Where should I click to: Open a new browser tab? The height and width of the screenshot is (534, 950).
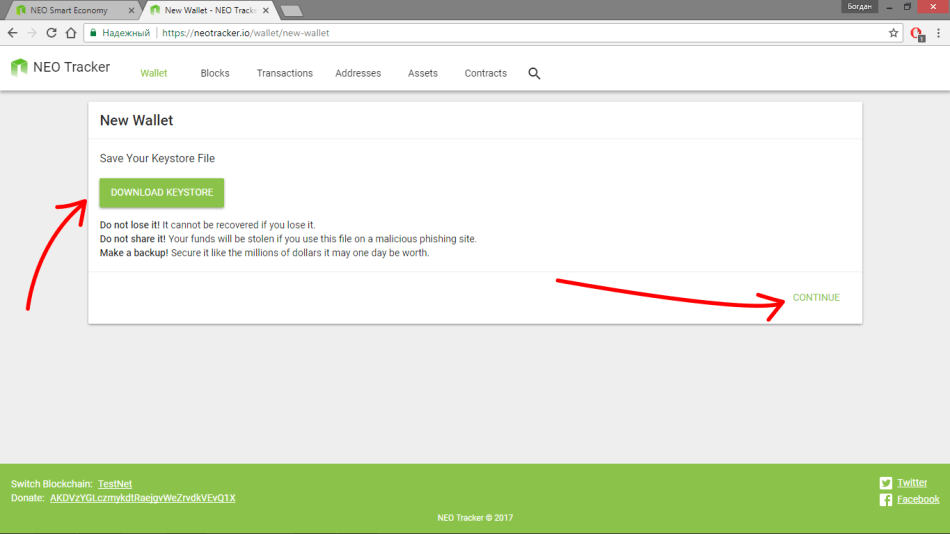coord(292,10)
